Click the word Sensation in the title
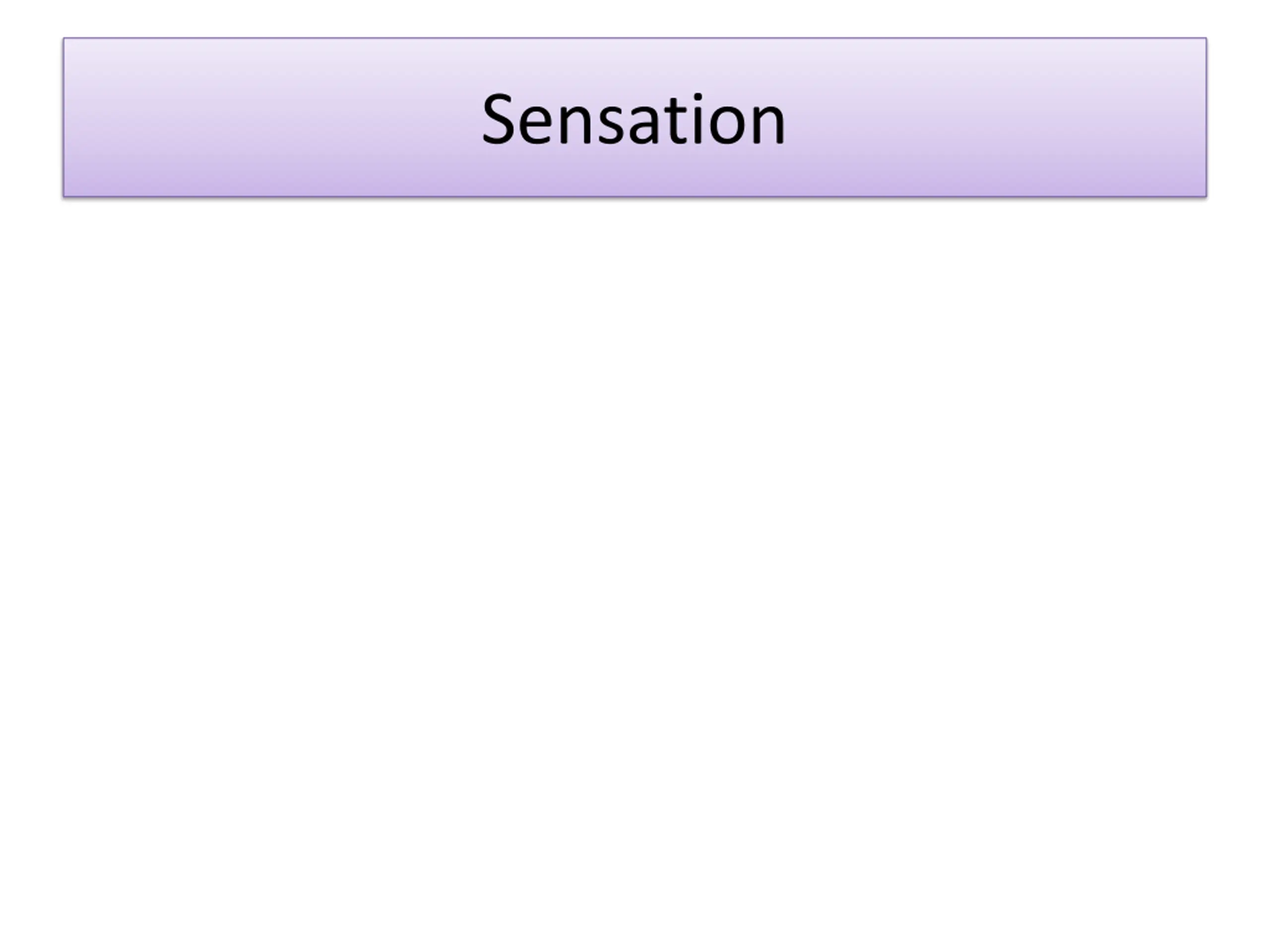This screenshot has width=1270, height=952. click(634, 119)
